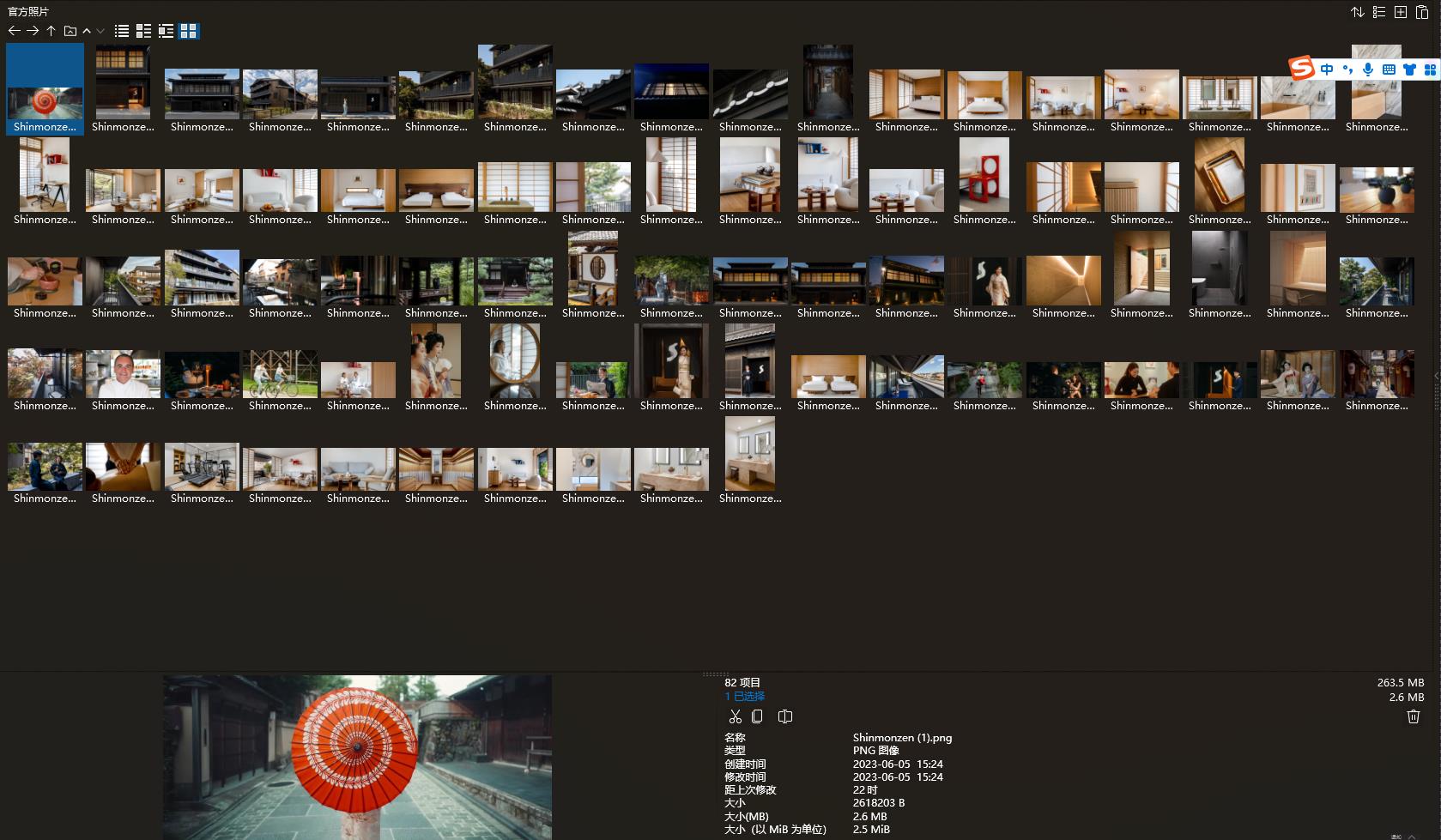
Task: Delete the selected file with trash icon
Action: point(1414,716)
